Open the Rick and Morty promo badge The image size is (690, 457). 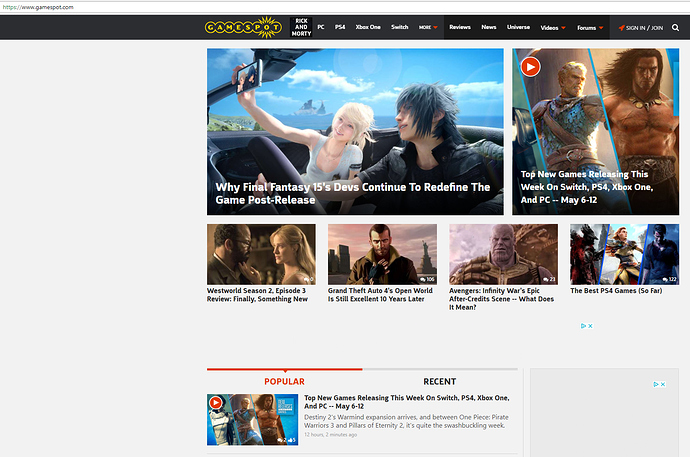[x=301, y=27]
